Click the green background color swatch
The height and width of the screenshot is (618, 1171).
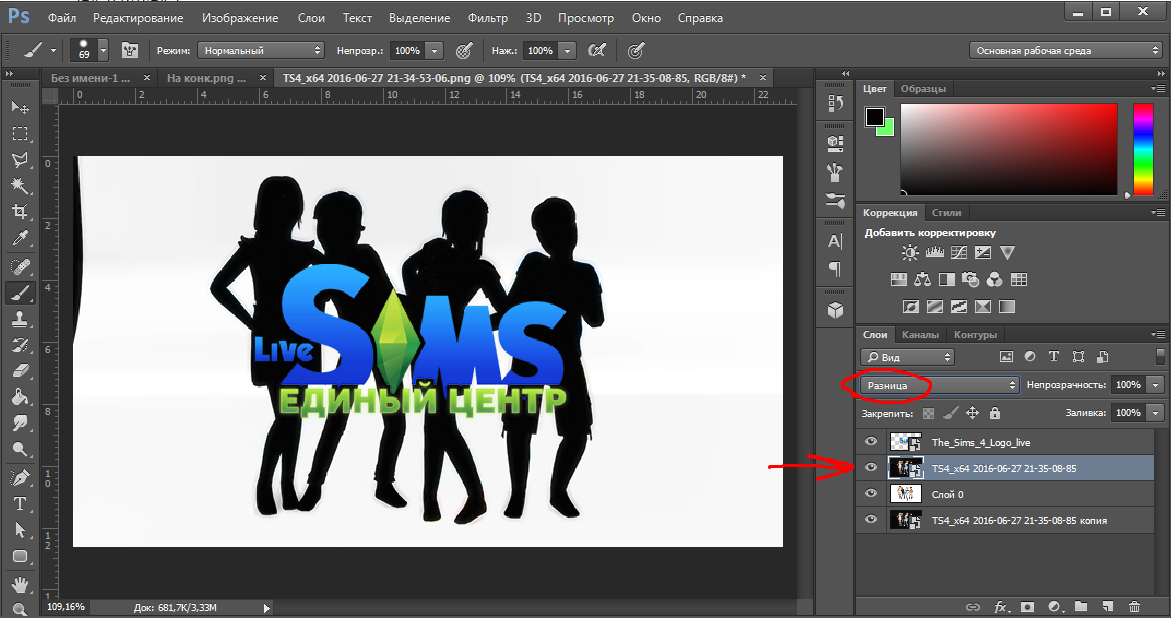click(889, 131)
